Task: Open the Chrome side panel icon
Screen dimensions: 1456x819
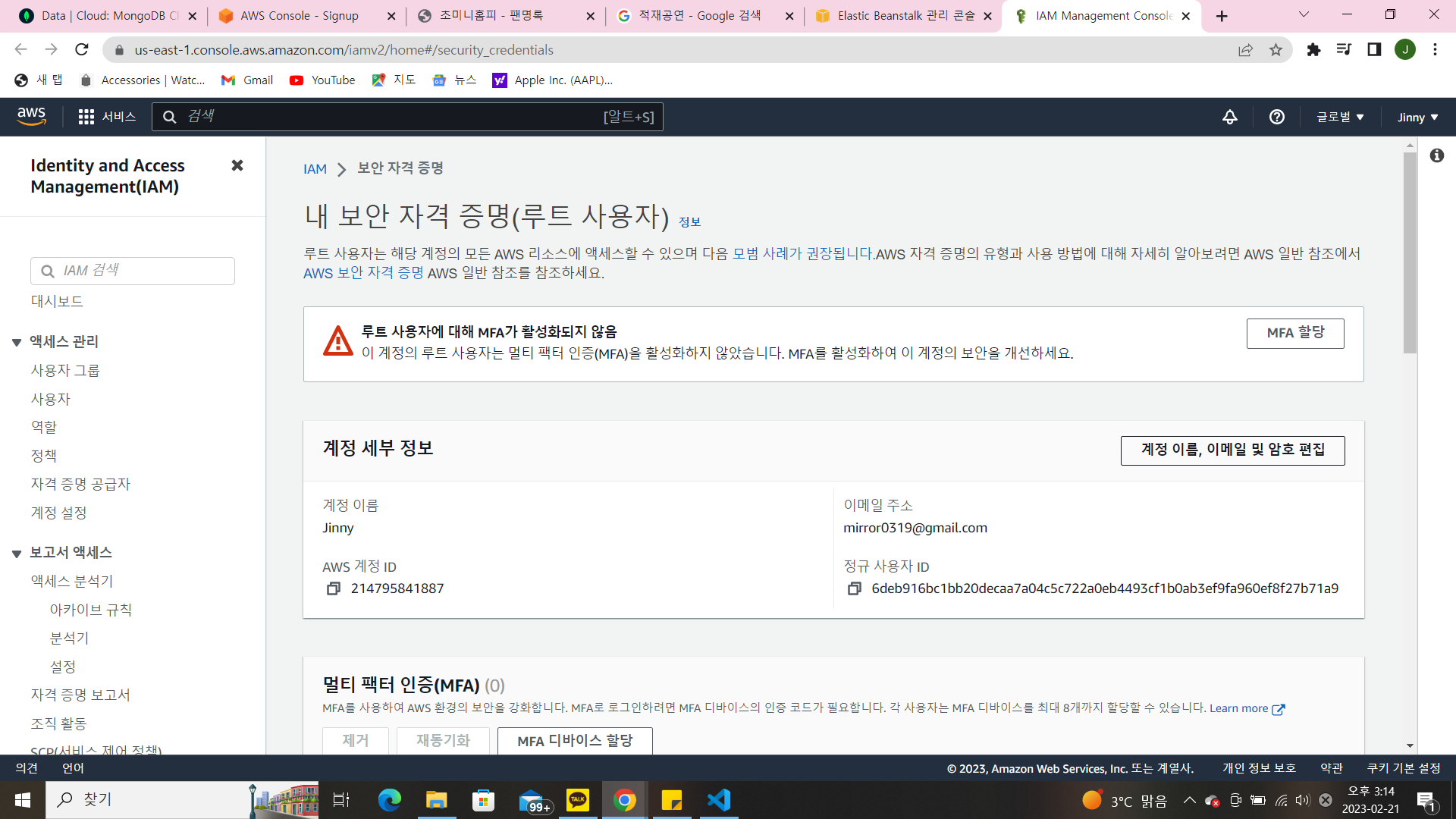Action: tap(1374, 49)
